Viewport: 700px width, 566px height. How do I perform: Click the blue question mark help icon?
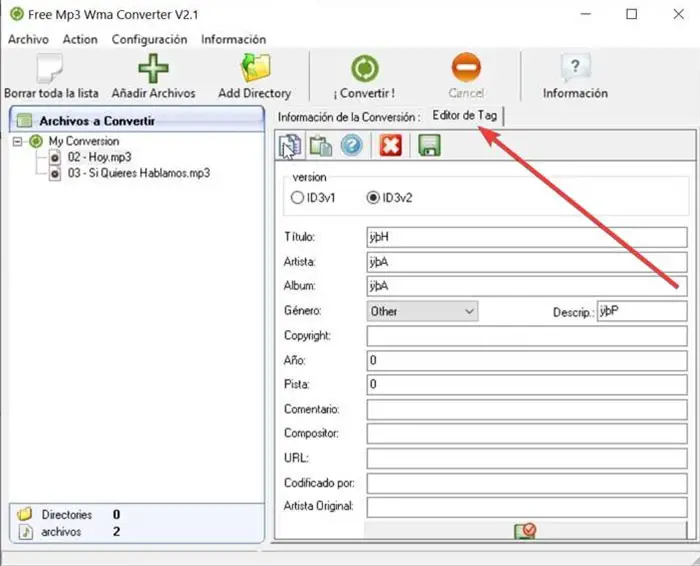[351, 146]
